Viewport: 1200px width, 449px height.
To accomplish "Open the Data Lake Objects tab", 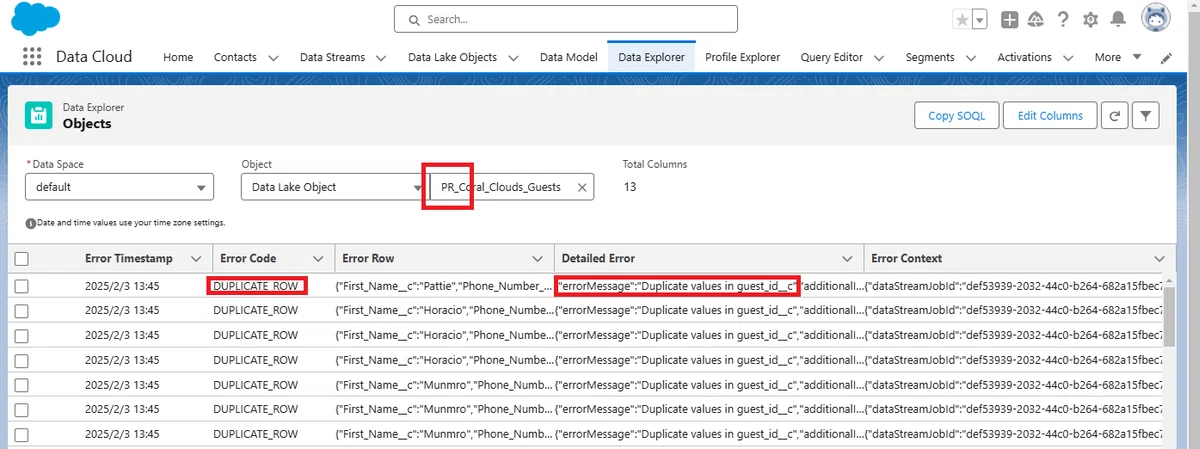I will point(452,57).
